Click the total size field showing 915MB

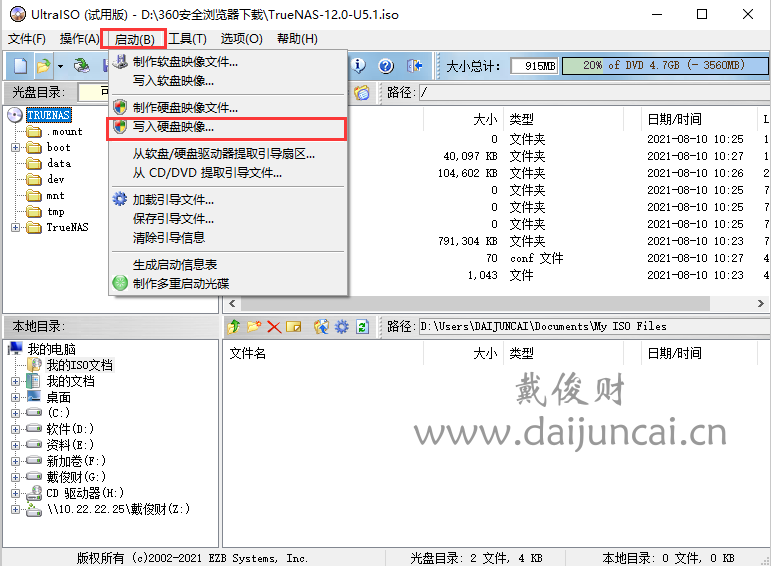(x=534, y=65)
